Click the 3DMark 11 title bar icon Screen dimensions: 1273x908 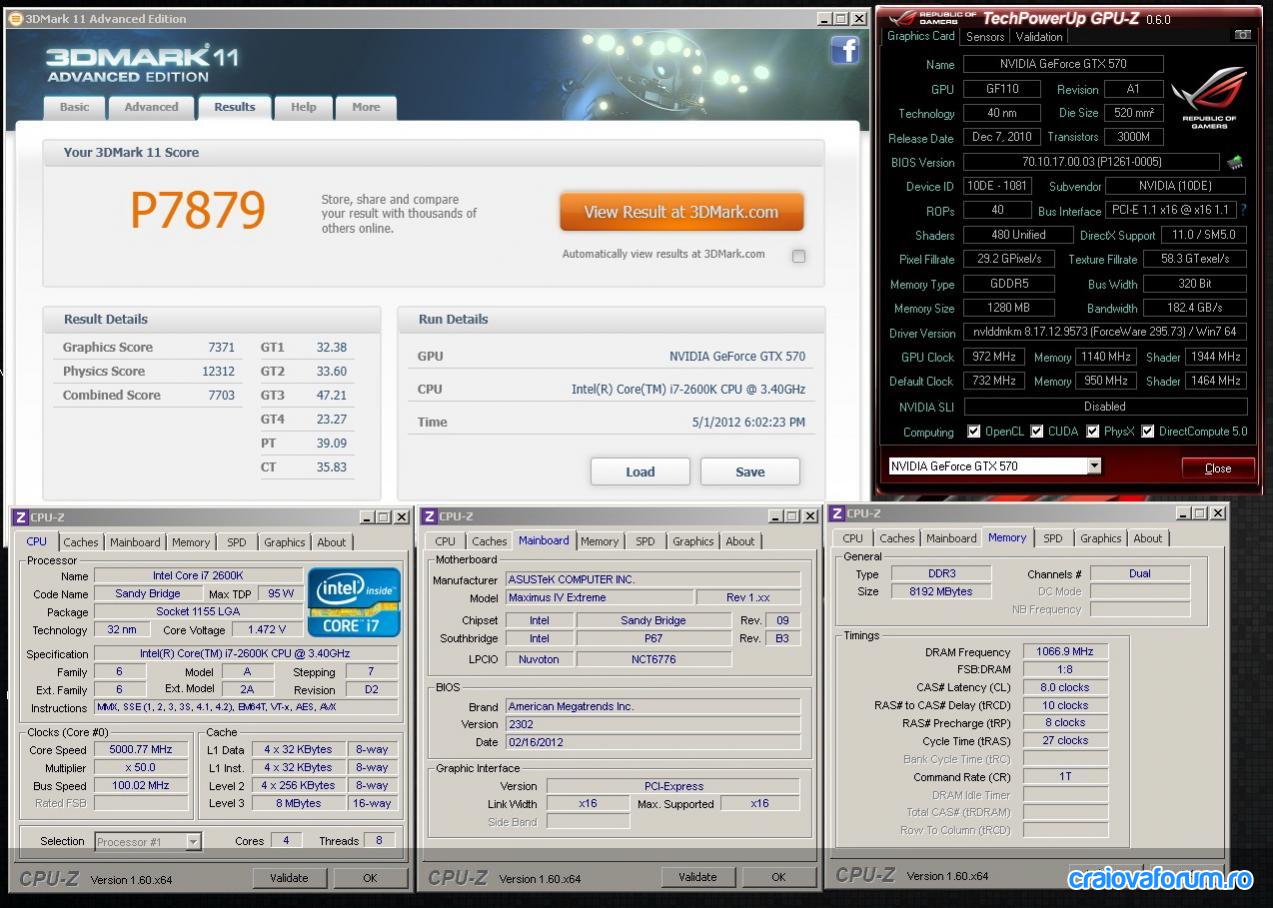(x=16, y=18)
